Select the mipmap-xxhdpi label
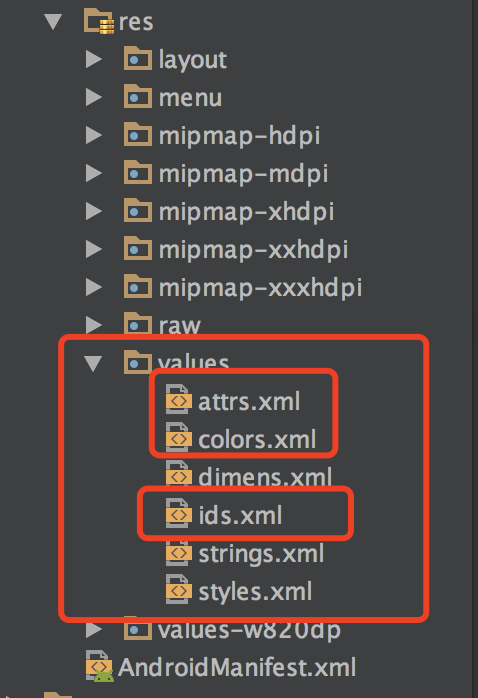 [253, 250]
